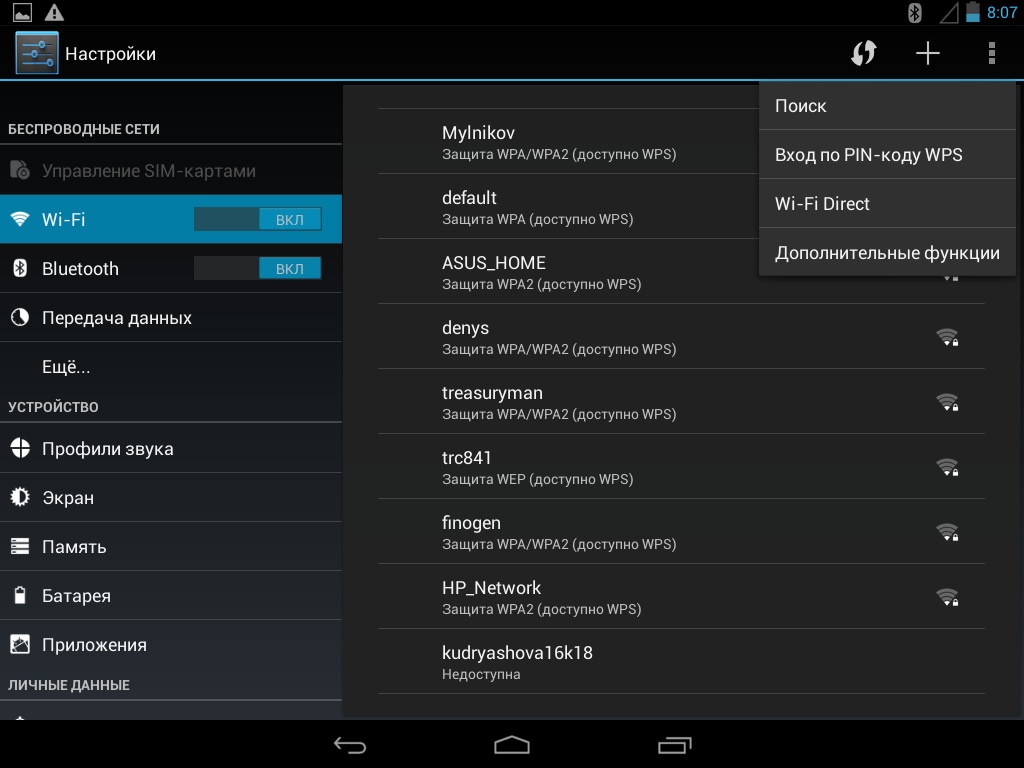Disable the Bluetooth toggle switch
The height and width of the screenshot is (768, 1024).
pos(258,268)
